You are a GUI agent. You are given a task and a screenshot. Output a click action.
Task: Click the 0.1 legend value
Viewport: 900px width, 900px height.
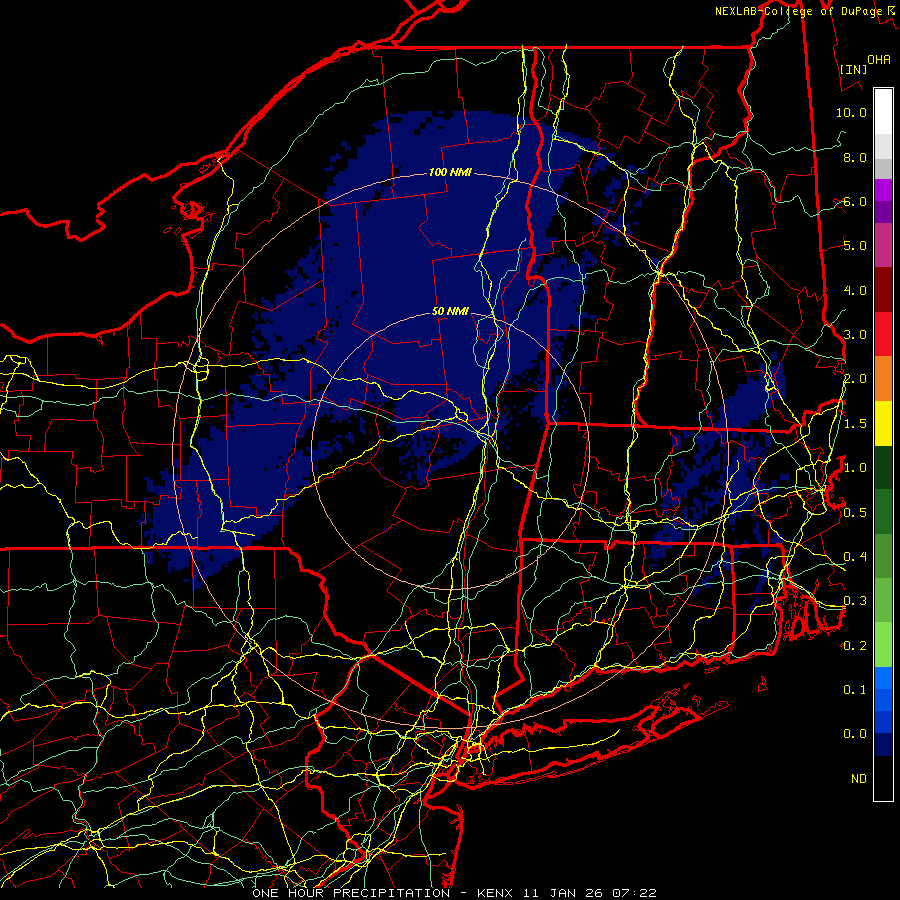855,690
